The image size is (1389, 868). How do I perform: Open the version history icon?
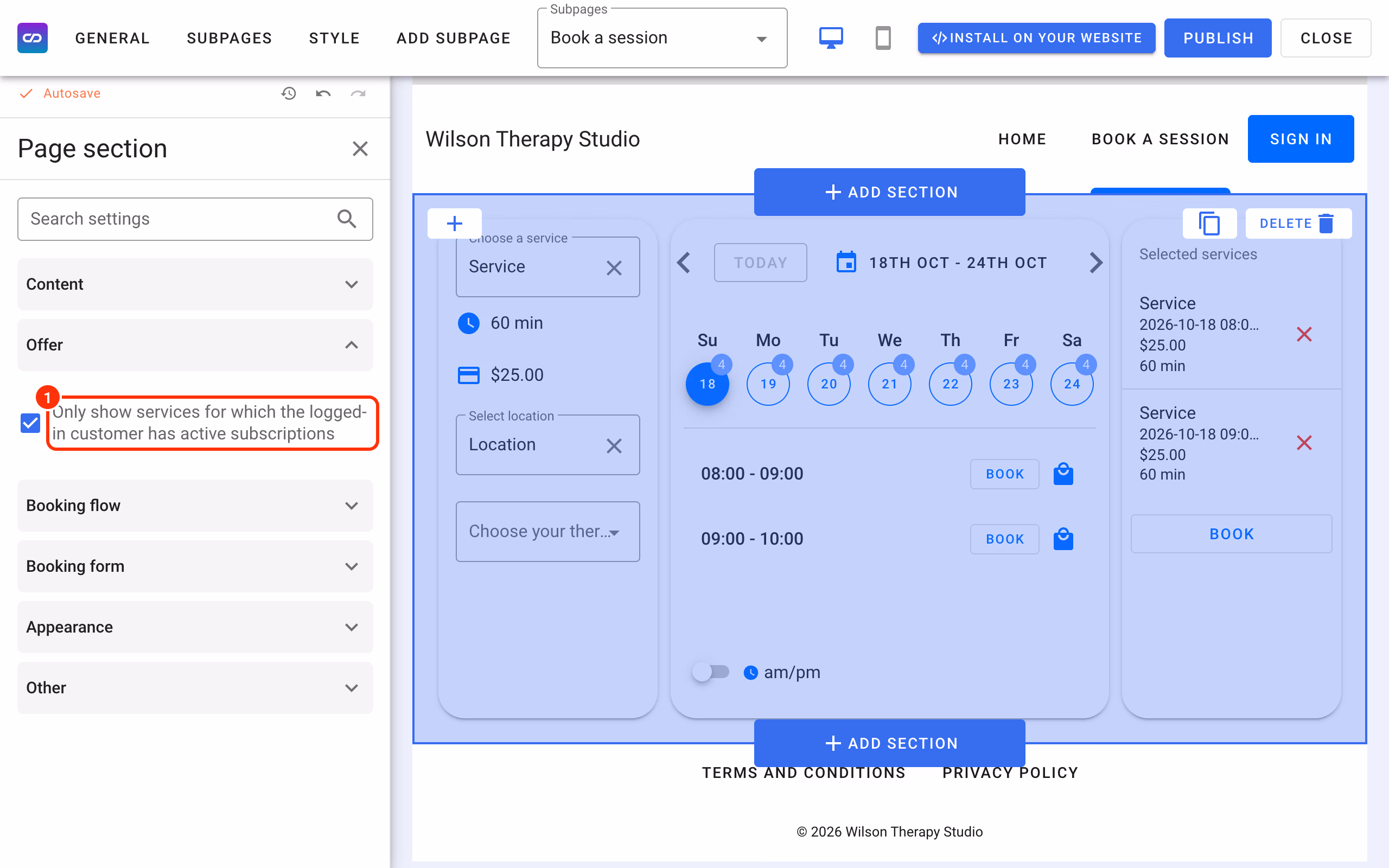(288, 93)
